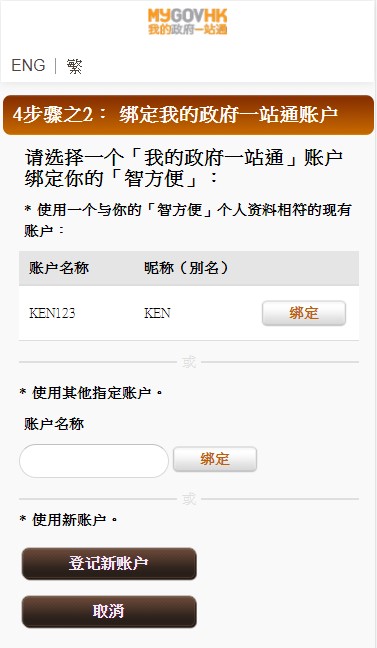
Task: Click the 使用其他指定账户 option text
Action: (91, 393)
